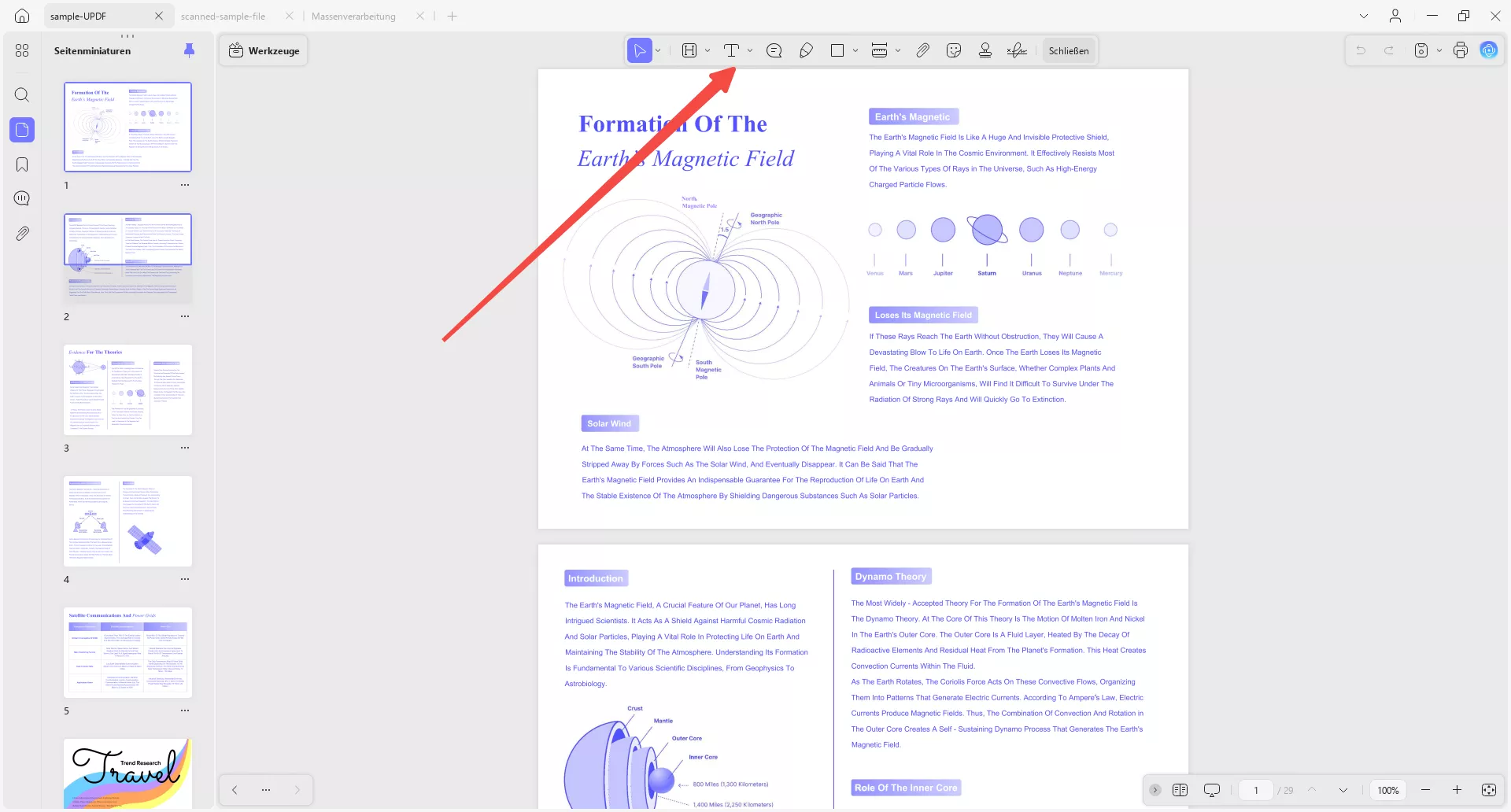
Task: Add a new tab with plus icon
Action: coord(453,16)
